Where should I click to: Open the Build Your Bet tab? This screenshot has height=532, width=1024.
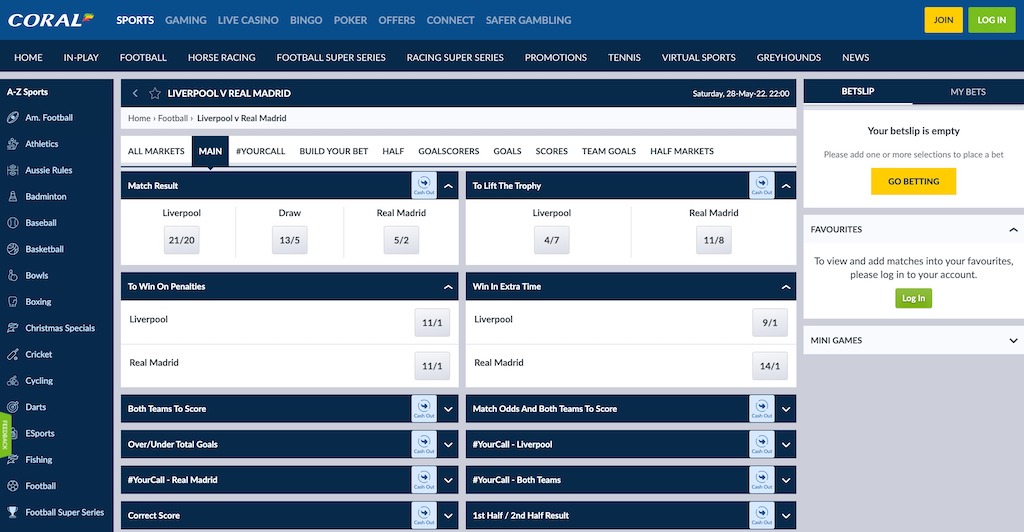point(334,151)
